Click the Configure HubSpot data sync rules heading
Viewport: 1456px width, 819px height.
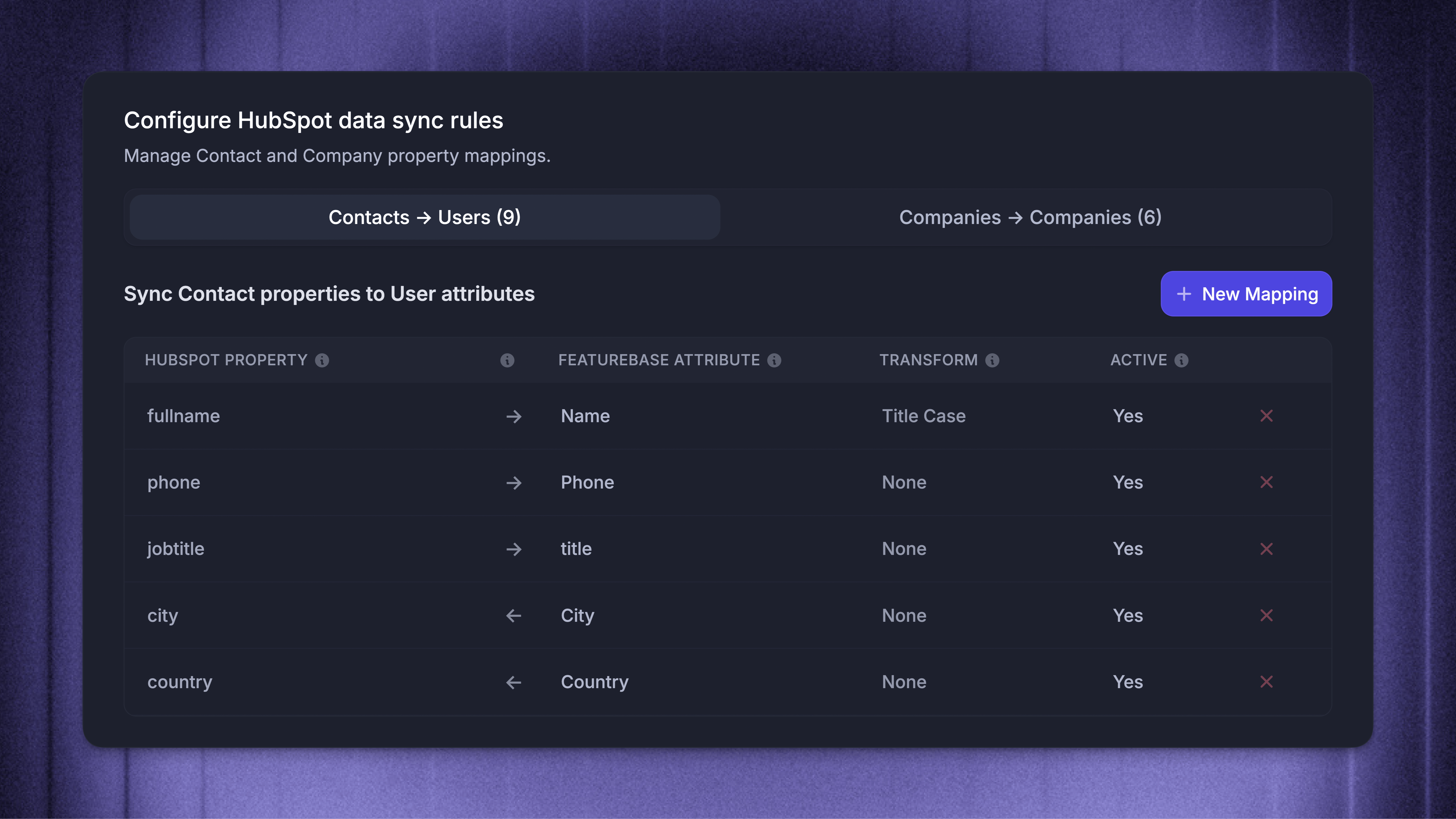point(314,120)
